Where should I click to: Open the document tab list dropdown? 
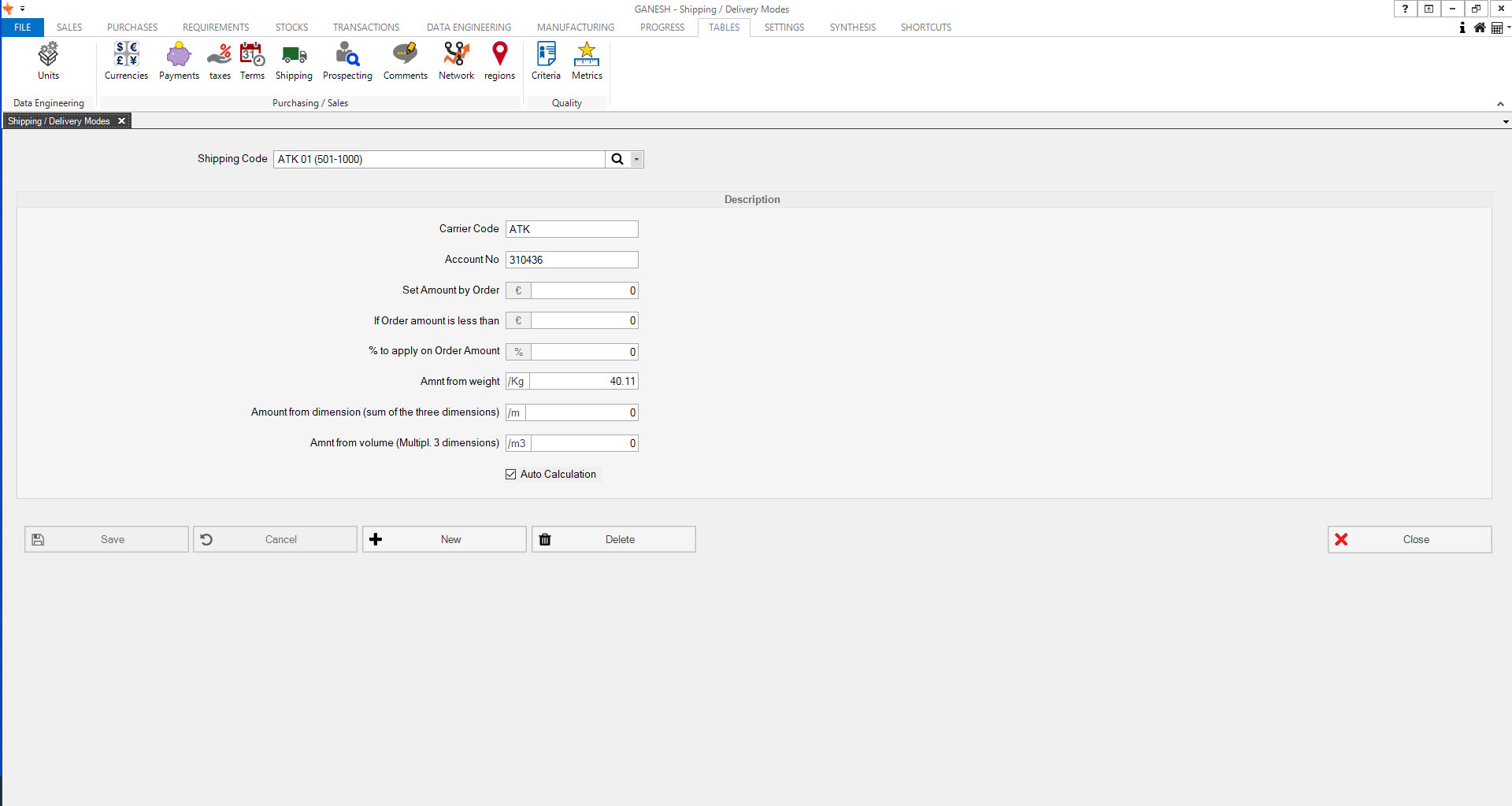(x=1506, y=122)
